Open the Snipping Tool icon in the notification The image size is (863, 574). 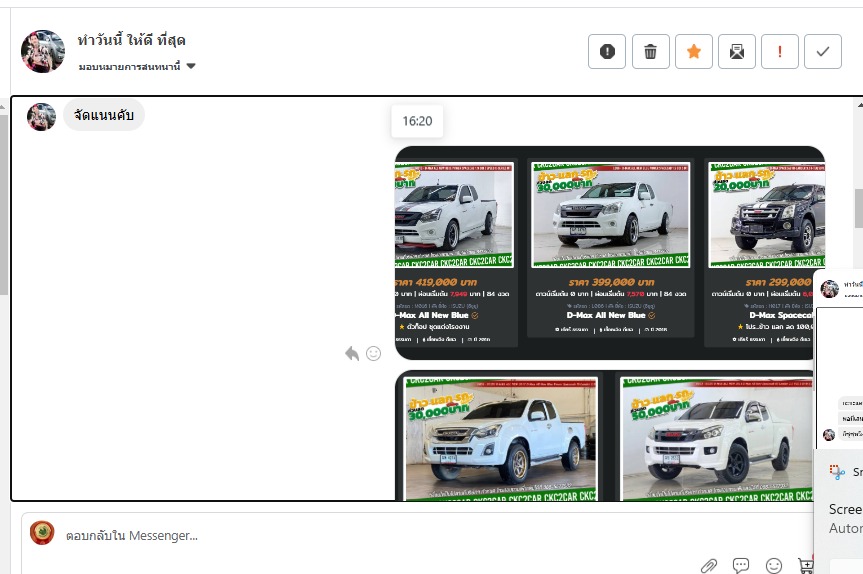point(837,472)
